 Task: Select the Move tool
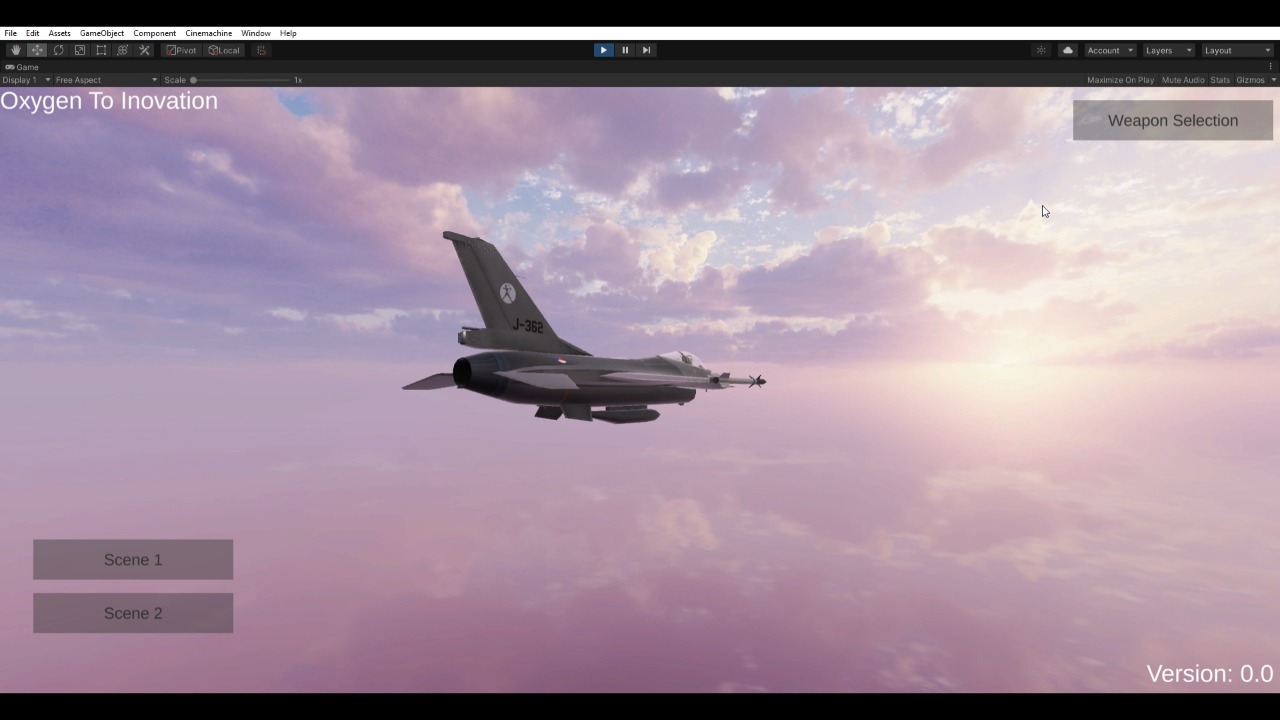pos(37,50)
